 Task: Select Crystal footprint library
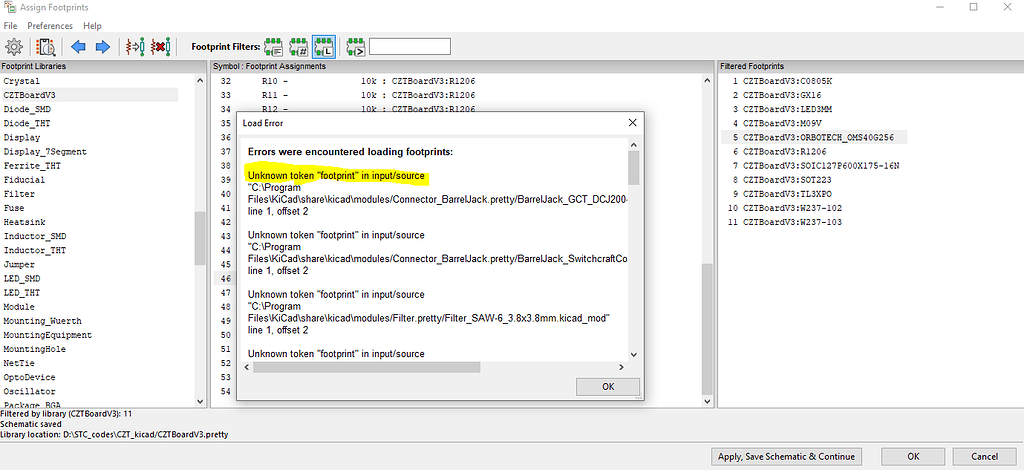coord(22,81)
